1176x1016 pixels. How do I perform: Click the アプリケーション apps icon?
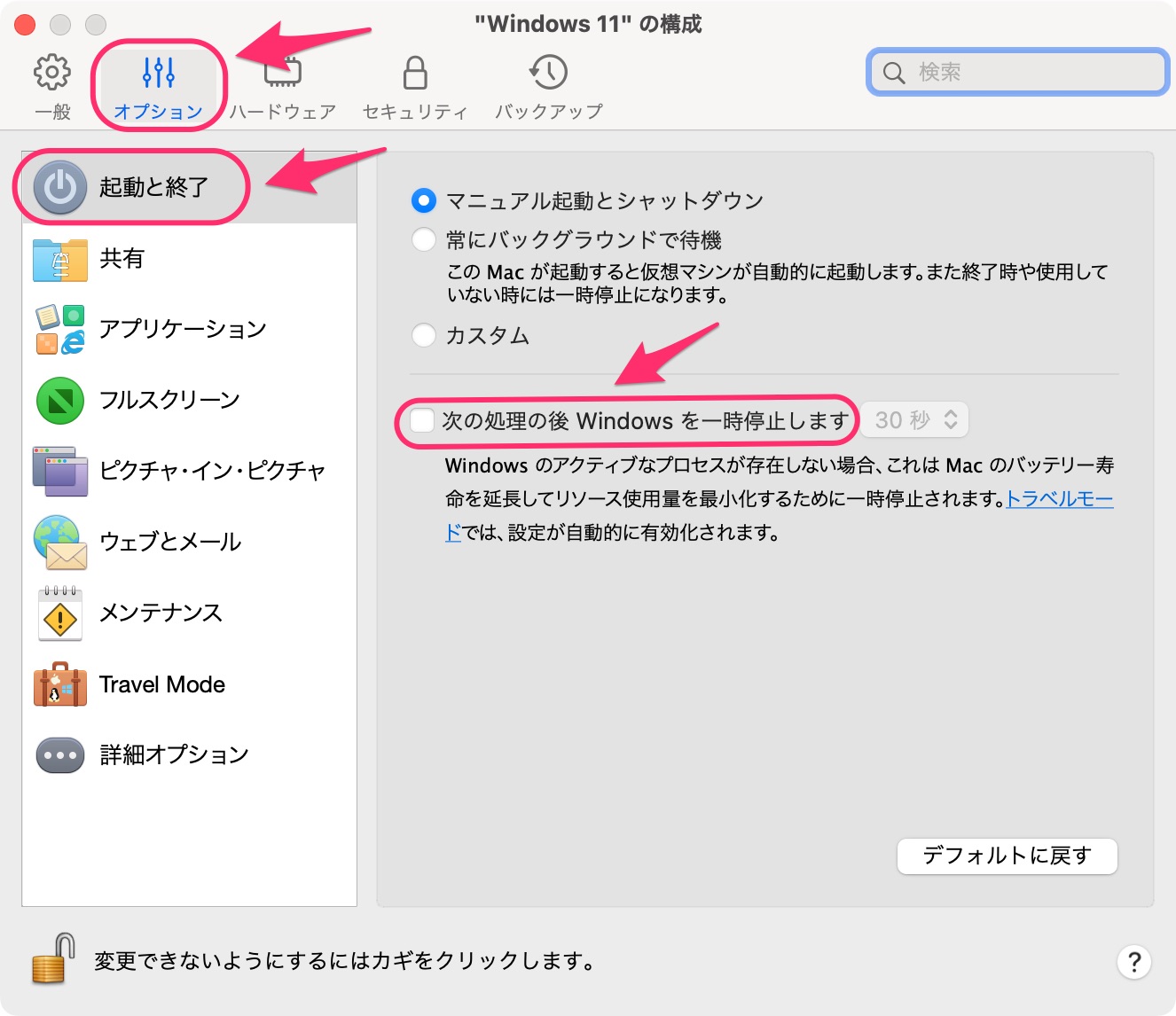coord(60,329)
